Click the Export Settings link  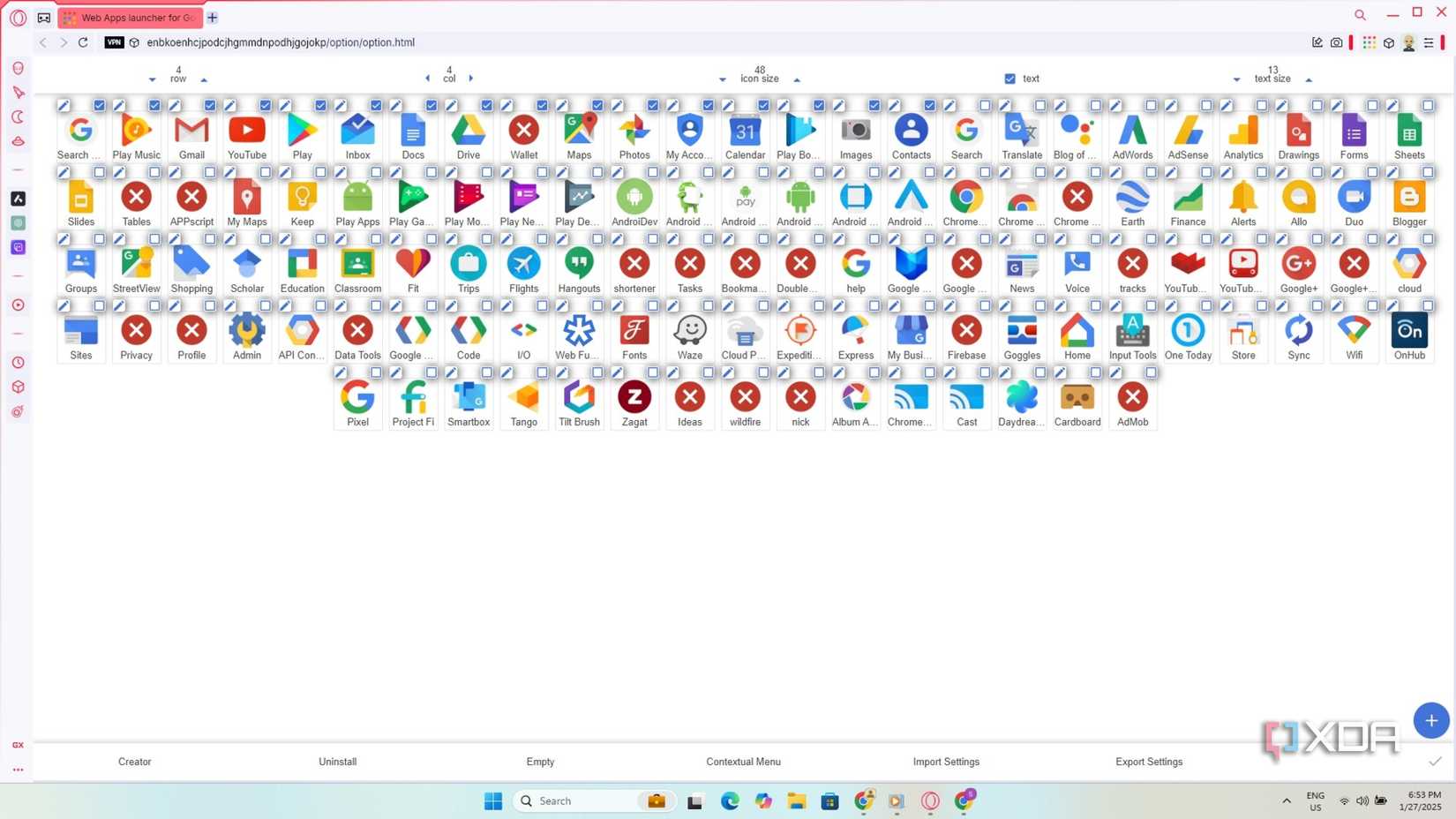pyautogui.click(x=1148, y=762)
